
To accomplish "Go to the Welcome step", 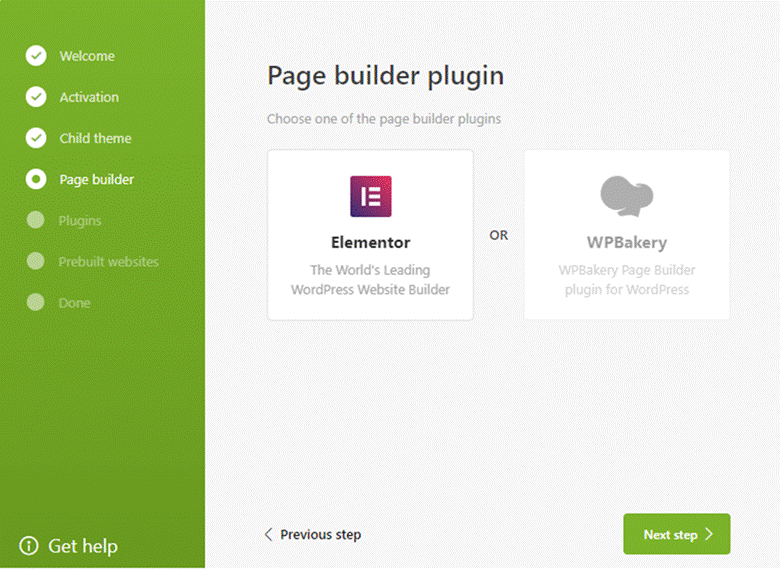I will point(87,56).
